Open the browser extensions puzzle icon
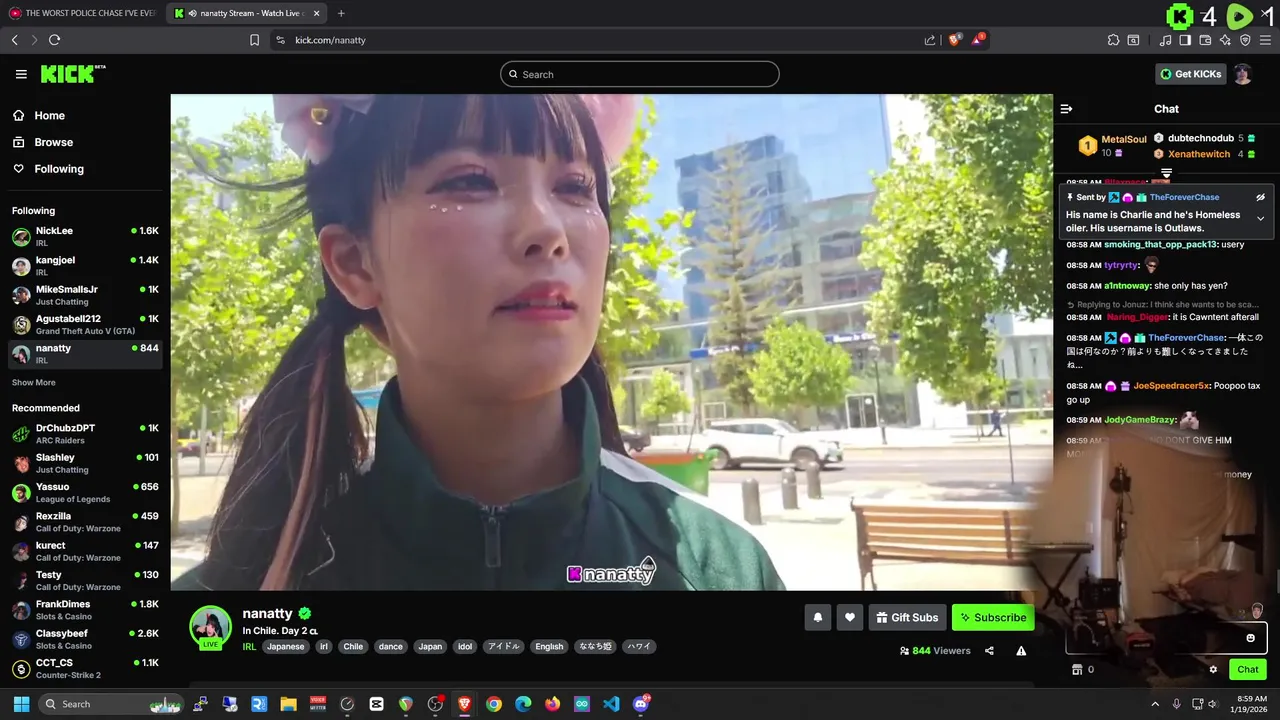Screen dimensions: 1280x720 pyautogui.click(x=1113, y=40)
